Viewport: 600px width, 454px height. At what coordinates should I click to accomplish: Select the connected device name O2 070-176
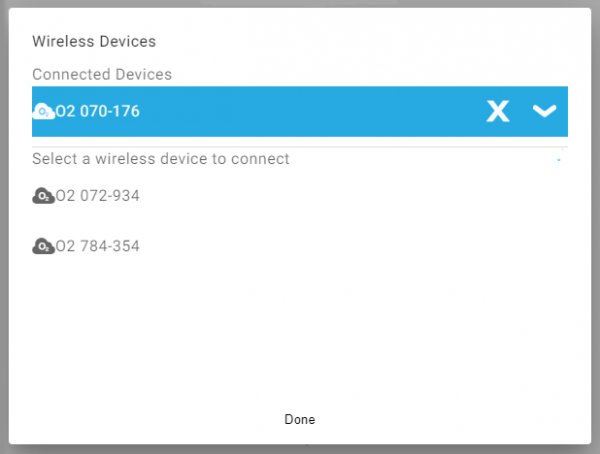click(x=97, y=111)
